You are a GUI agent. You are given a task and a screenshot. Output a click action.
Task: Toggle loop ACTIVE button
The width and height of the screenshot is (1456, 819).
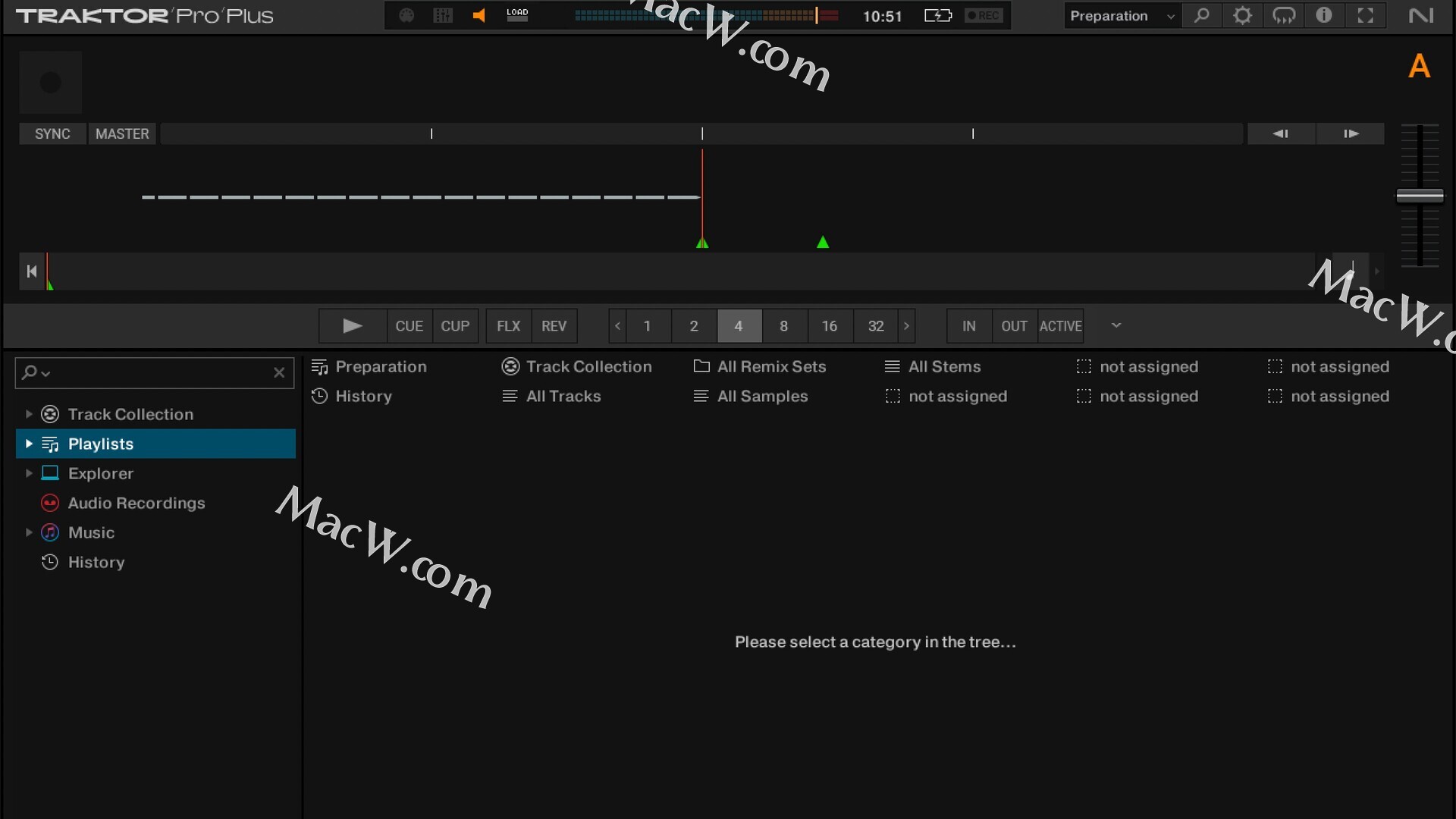(1060, 326)
